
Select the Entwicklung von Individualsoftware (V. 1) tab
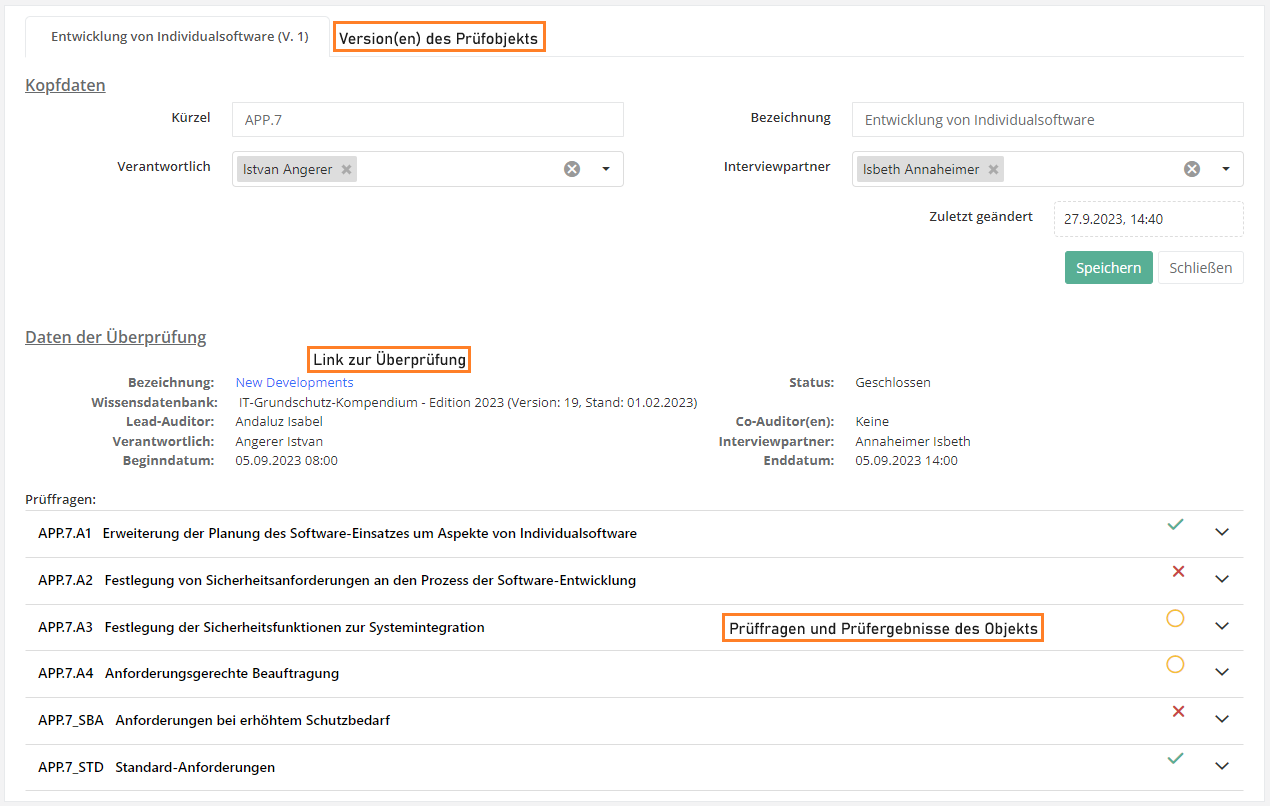180,37
